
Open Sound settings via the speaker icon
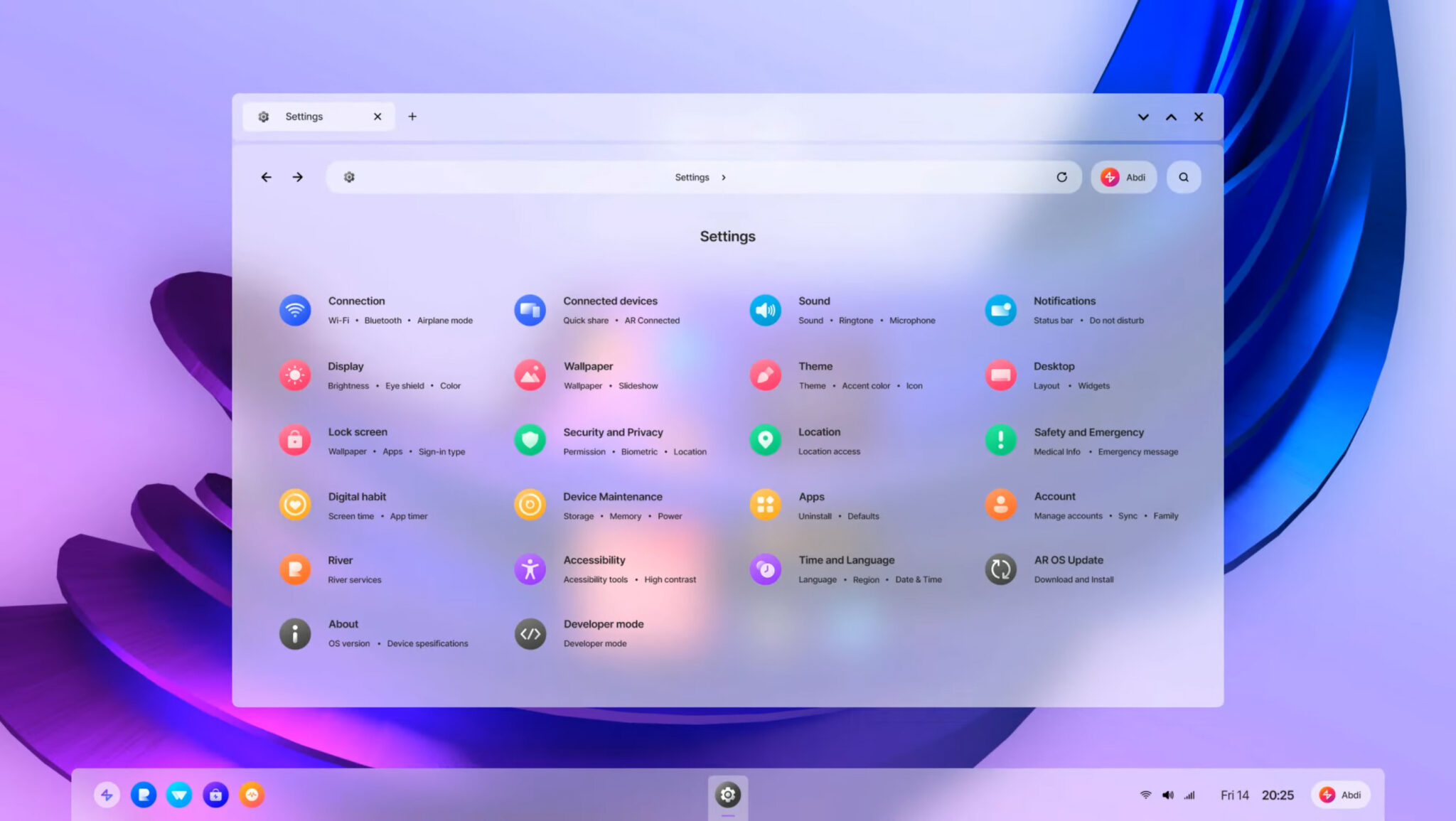tap(765, 310)
